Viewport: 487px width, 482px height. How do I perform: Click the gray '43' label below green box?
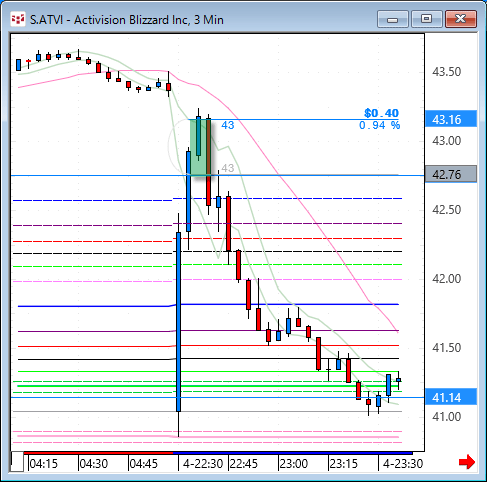tap(228, 168)
